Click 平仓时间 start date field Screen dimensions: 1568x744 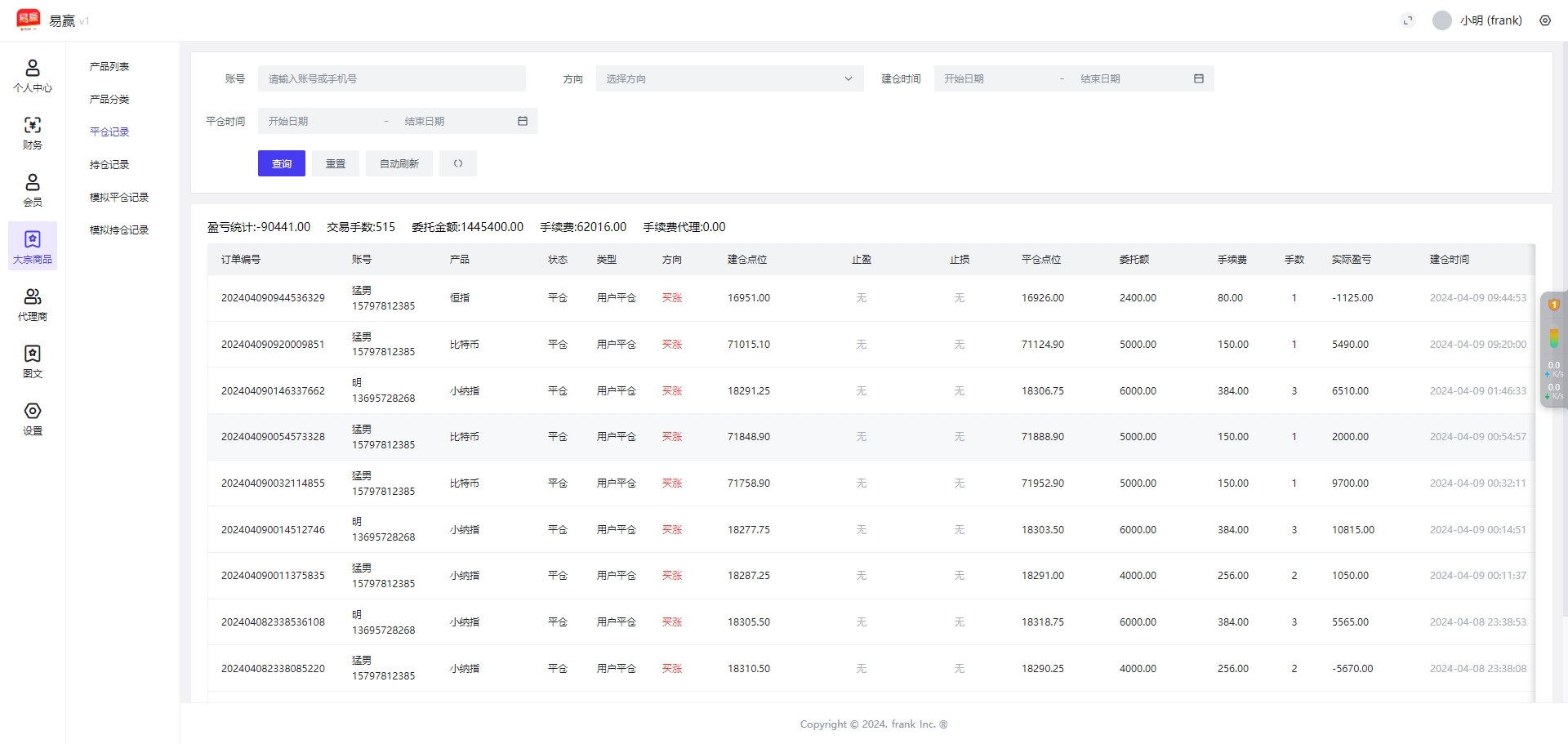(322, 121)
